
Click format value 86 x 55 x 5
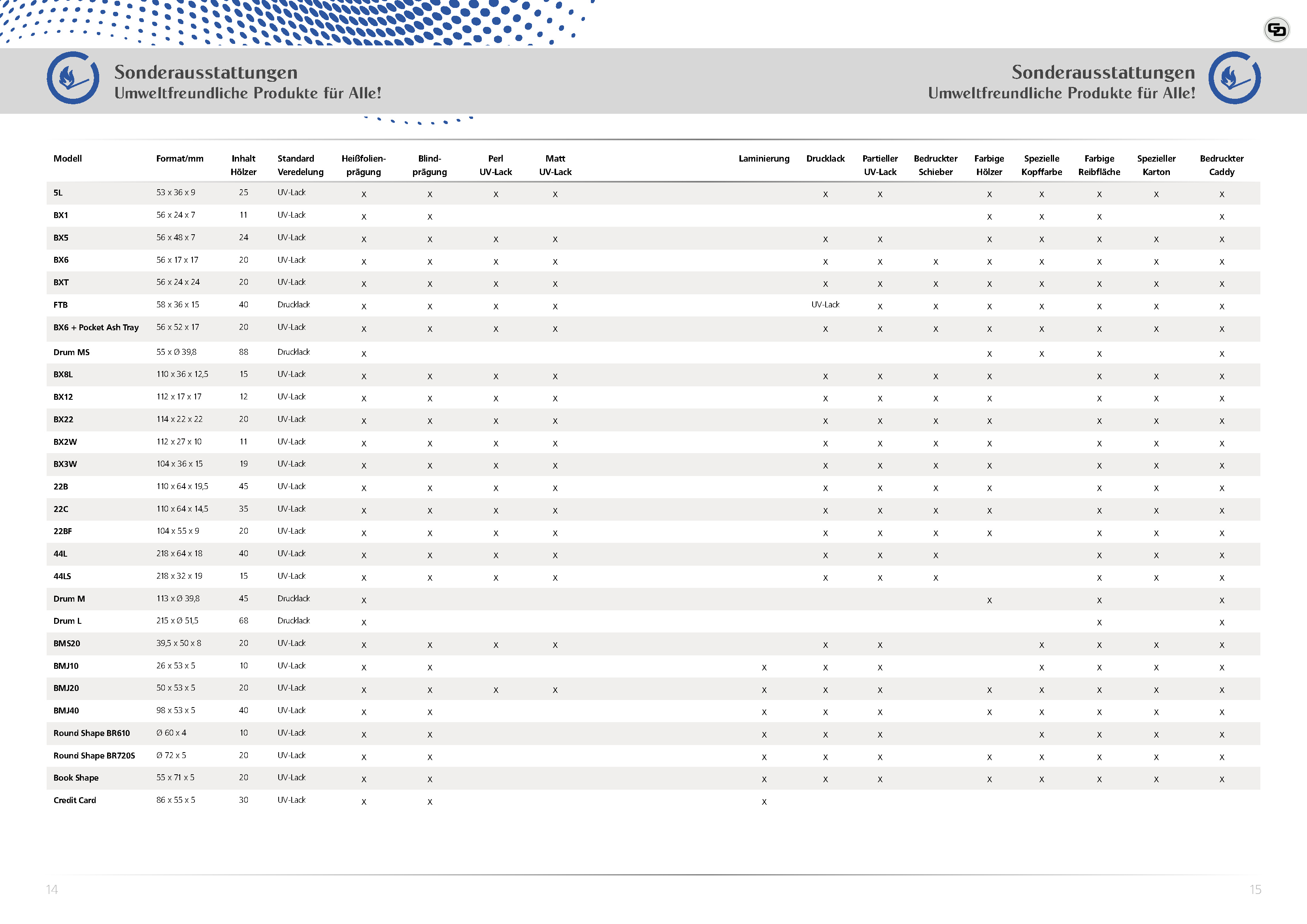[x=176, y=800]
